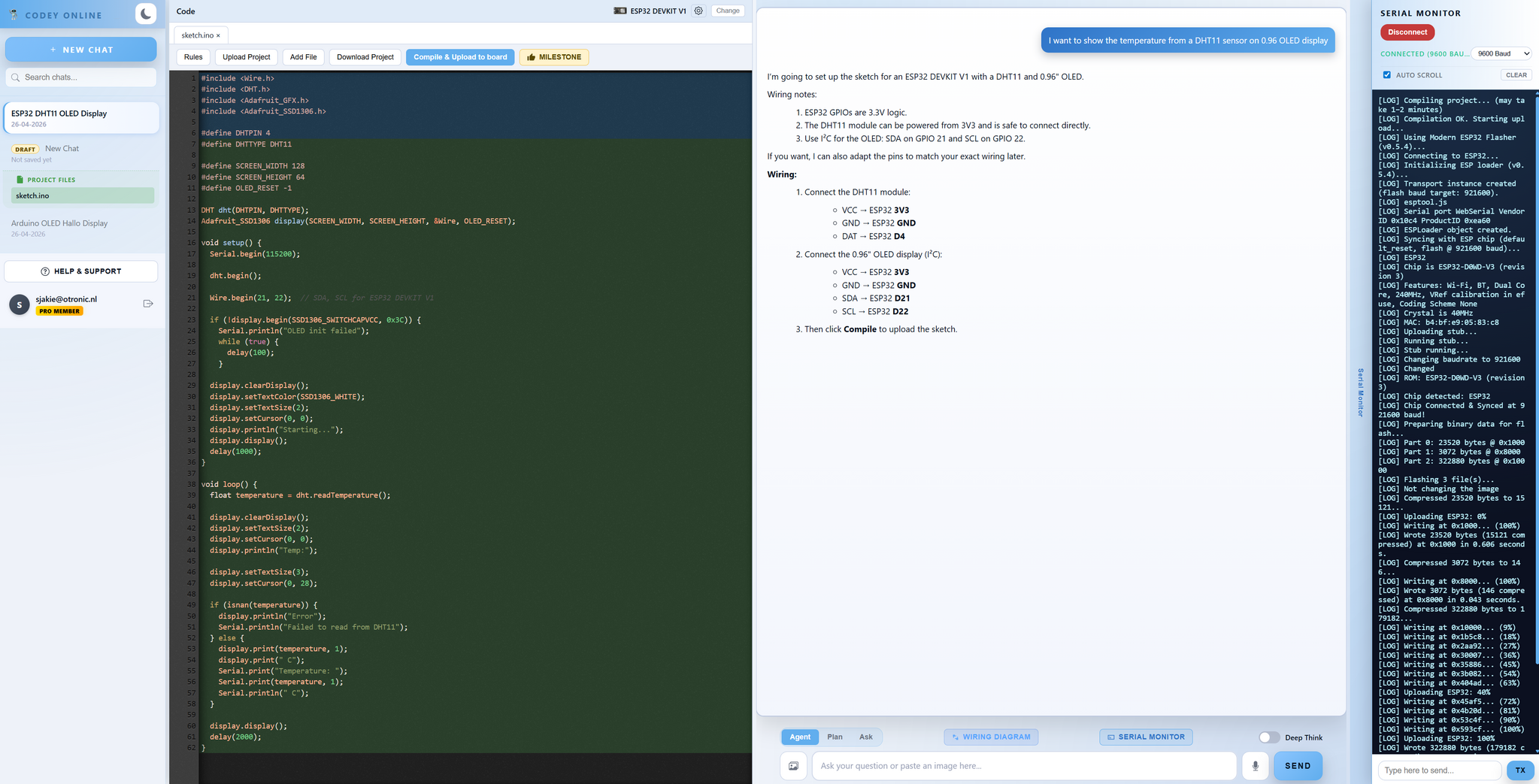
Task: Click the email sjakie@otronic.nl
Action: [66, 299]
